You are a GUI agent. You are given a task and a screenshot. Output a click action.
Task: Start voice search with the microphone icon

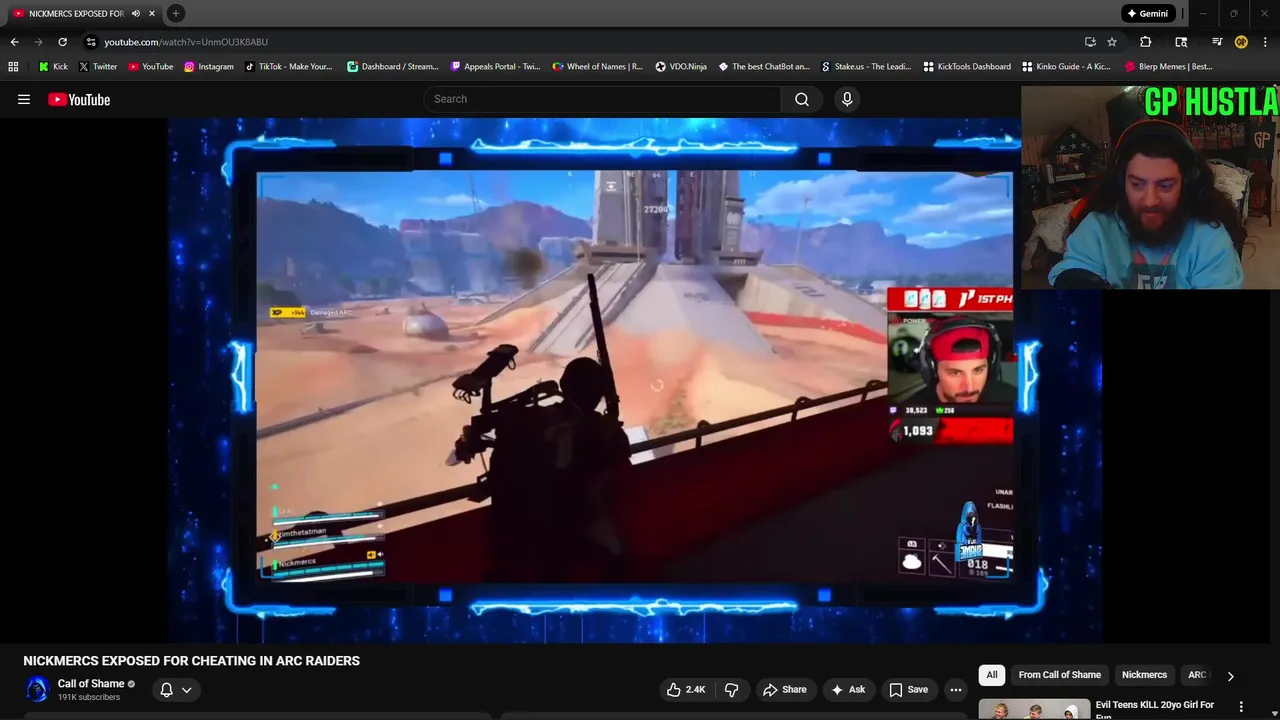847,99
